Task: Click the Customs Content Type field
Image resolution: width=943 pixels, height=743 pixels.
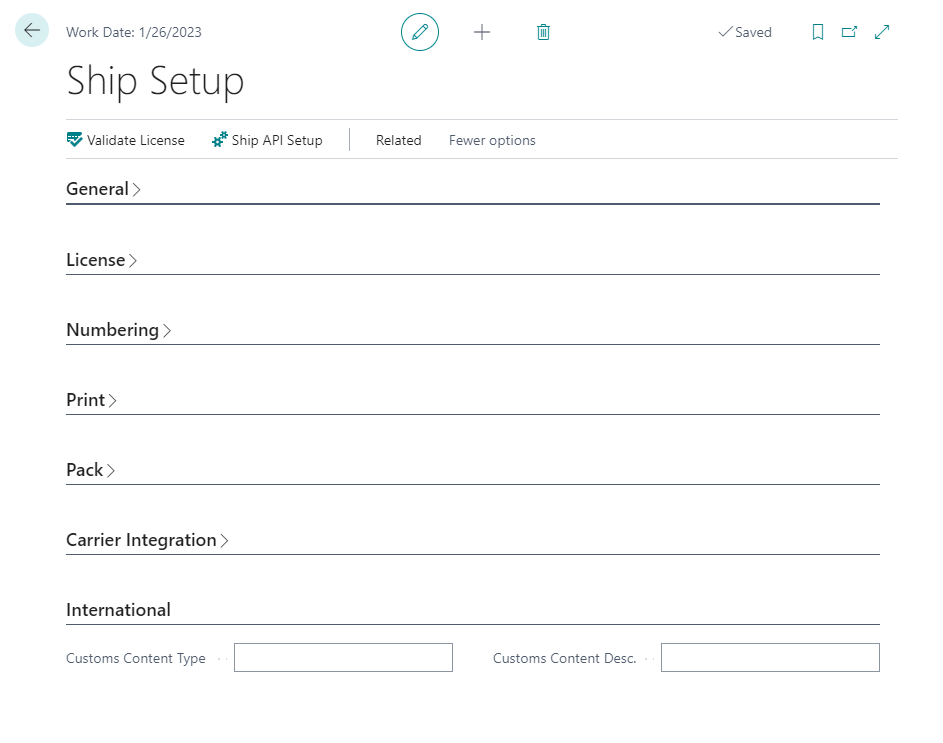Action: pyautogui.click(x=343, y=657)
